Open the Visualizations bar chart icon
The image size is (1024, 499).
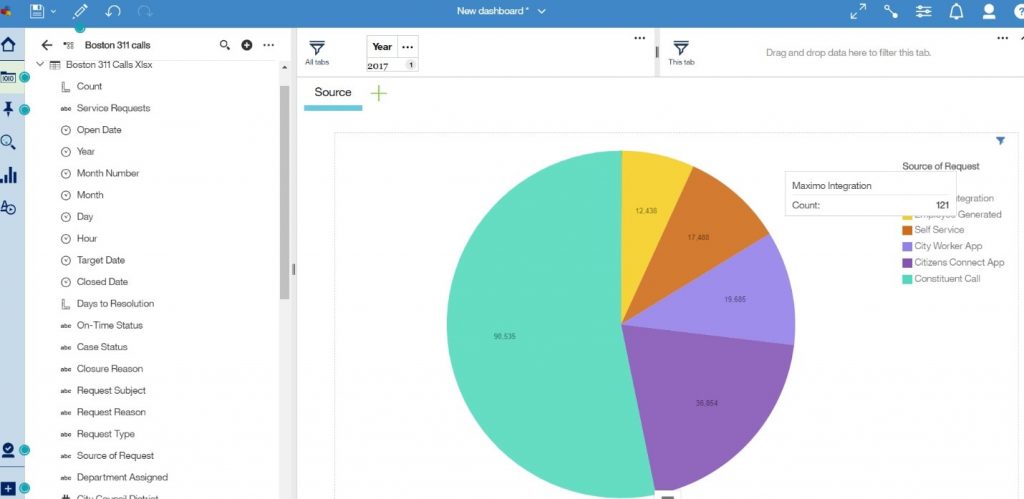click(x=9, y=175)
